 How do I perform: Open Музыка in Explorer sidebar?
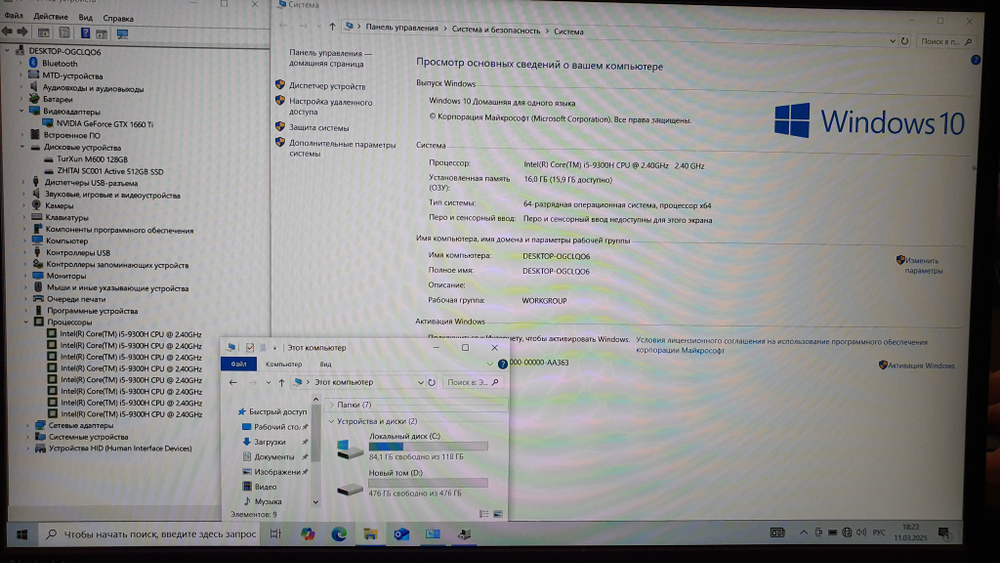click(x=268, y=502)
